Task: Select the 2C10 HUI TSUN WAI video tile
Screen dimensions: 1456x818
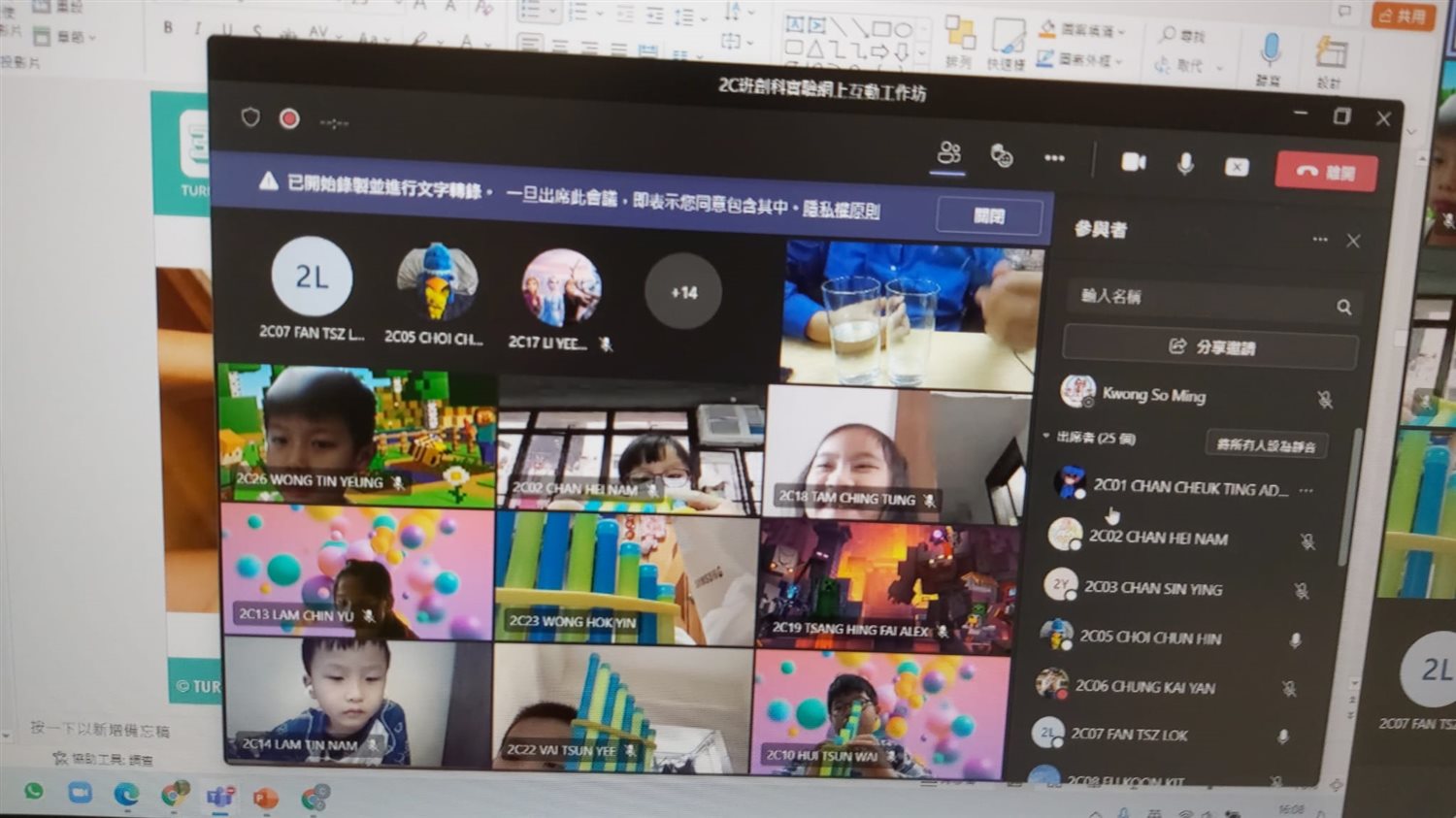Action: tap(879, 714)
